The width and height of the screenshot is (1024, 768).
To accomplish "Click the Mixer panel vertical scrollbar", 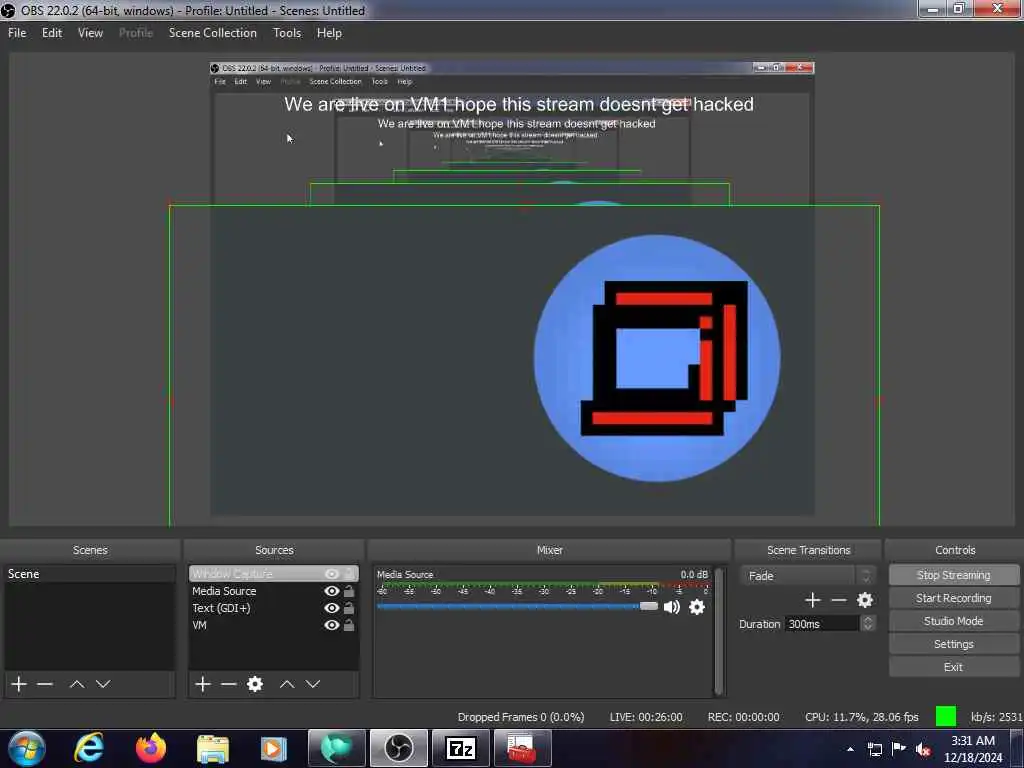I will 719,631.
